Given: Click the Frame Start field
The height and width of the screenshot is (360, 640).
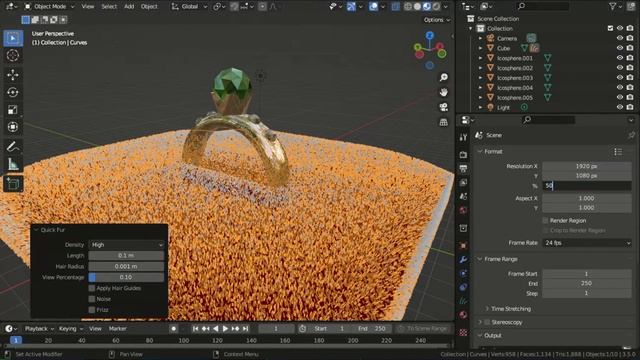Looking at the screenshot, I should click(587, 274).
